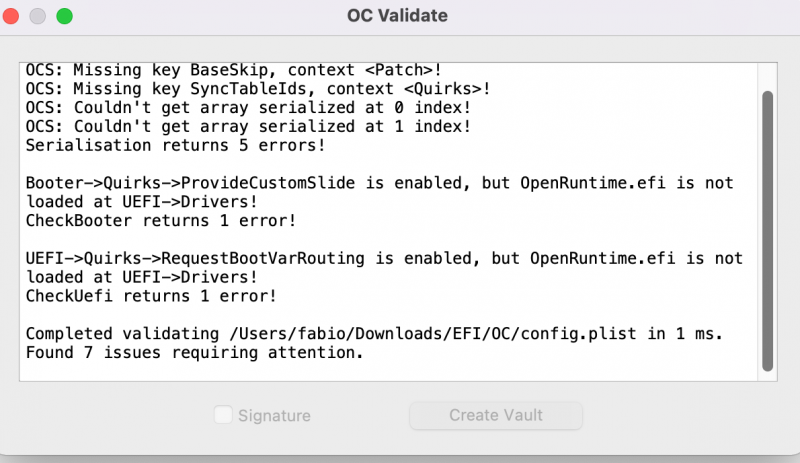The height and width of the screenshot is (463, 800).
Task: Click the array serialized at 1 index line
Action: (248, 126)
